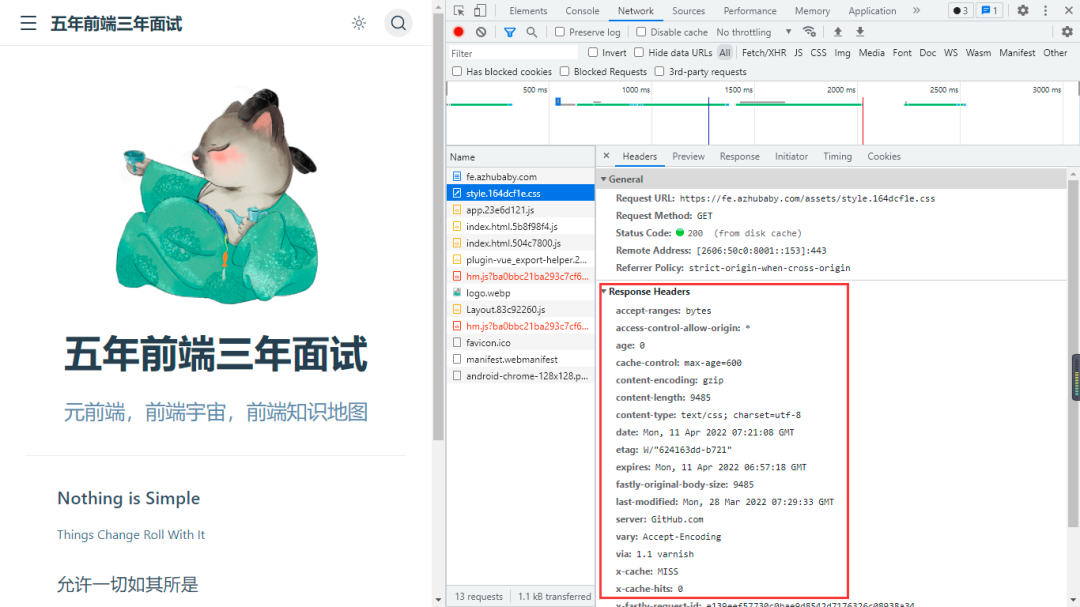
Task: Click the red load event timeline marker
Action: pos(862,121)
